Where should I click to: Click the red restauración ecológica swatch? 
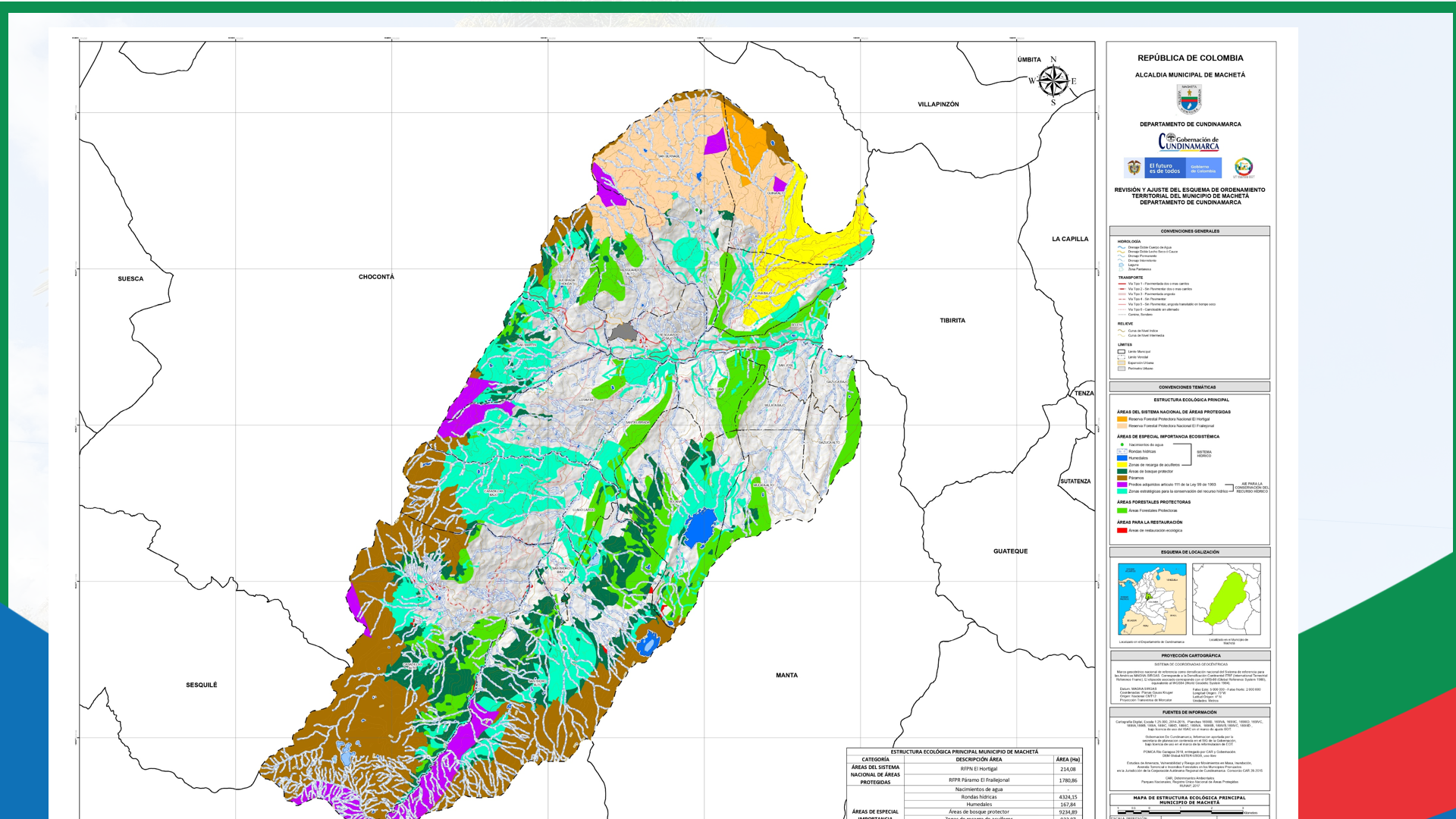(1122, 530)
